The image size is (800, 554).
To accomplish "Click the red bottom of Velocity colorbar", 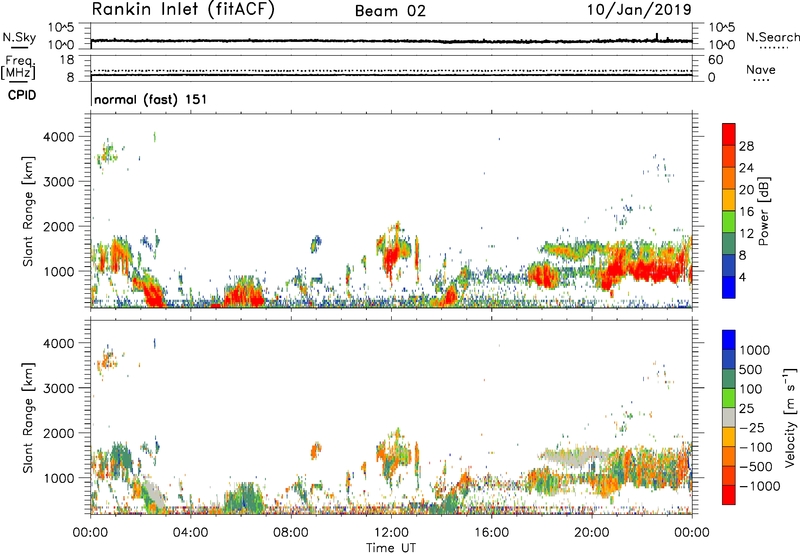I will [729, 495].
